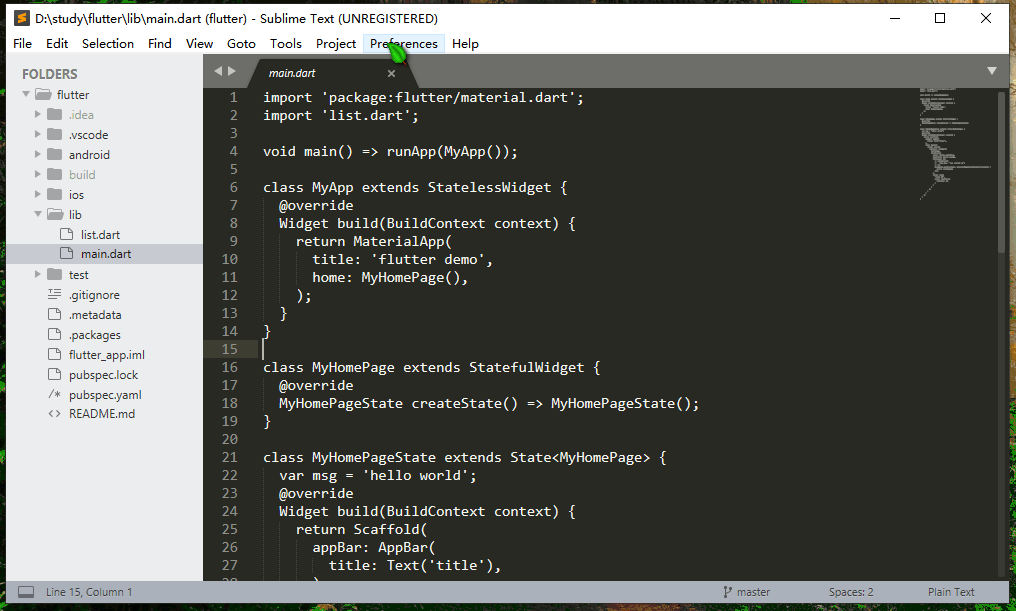The height and width of the screenshot is (611, 1016).
Task: Open .metadata file
Action: (x=95, y=315)
